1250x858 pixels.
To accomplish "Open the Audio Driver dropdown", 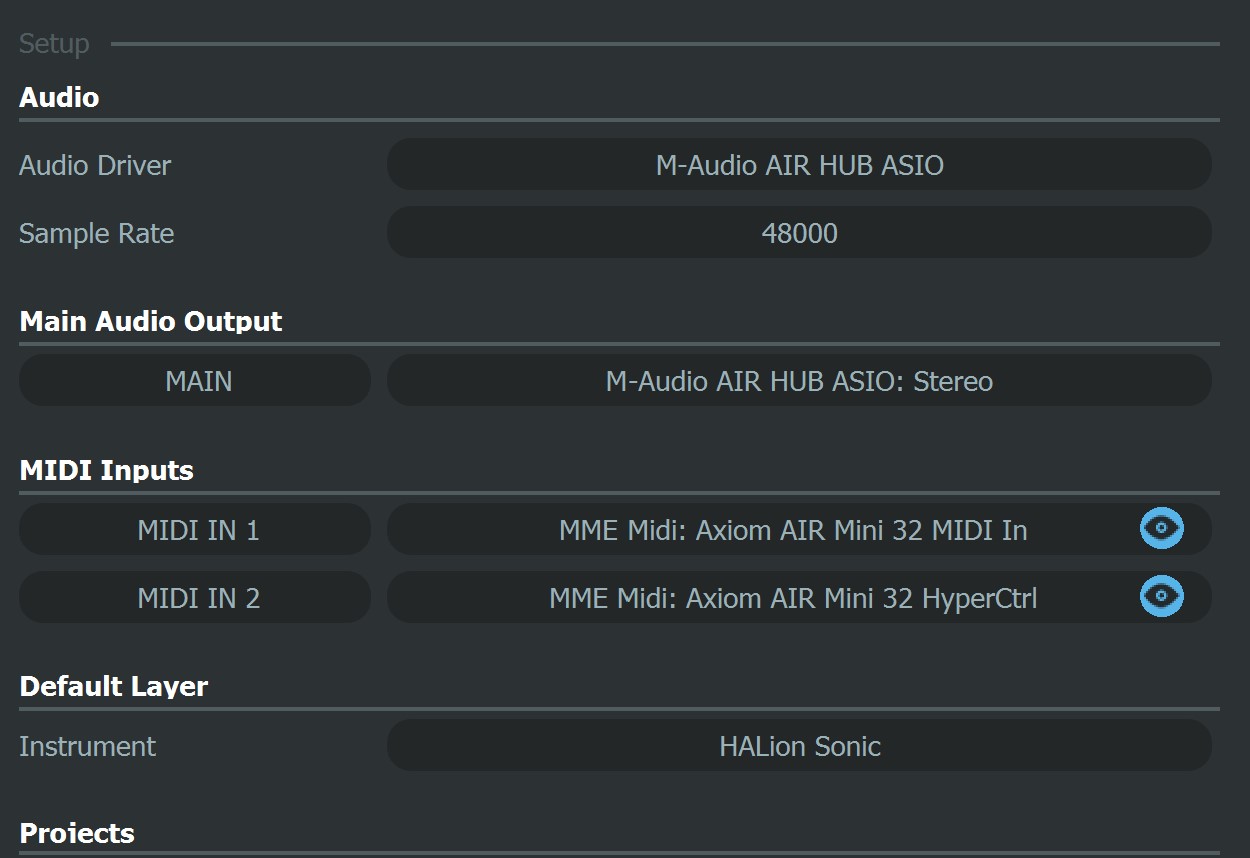I will pyautogui.click(x=799, y=165).
